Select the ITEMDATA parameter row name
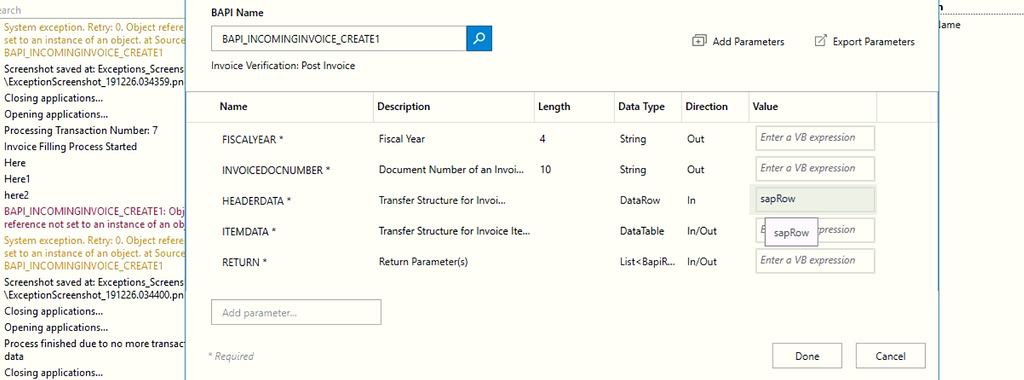Image resolution: width=1024 pixels, height=380 pixels. [x=249, y=231]
